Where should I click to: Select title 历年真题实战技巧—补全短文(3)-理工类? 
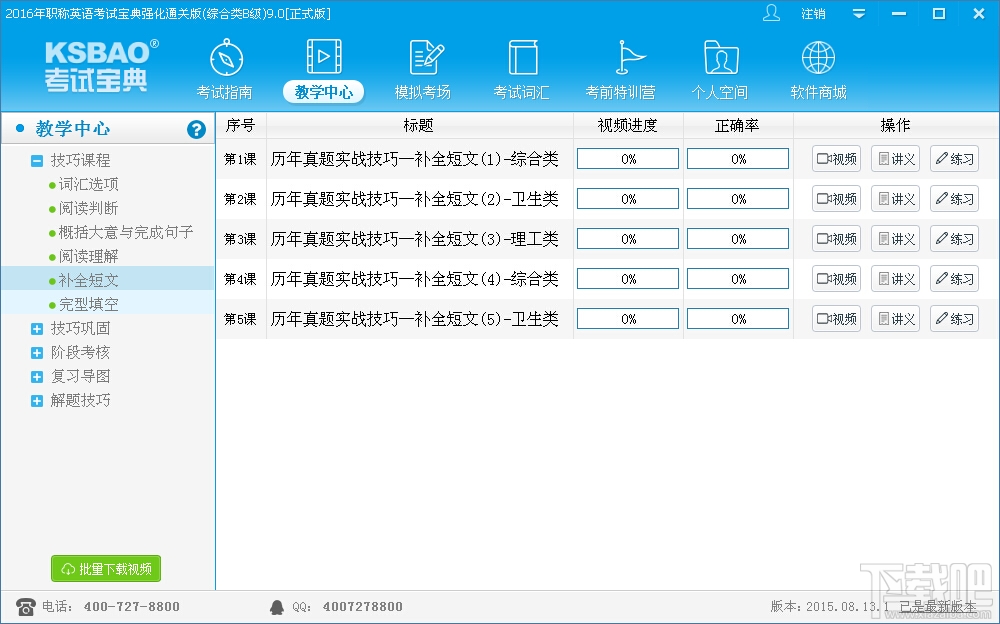[x=415, y=239]
